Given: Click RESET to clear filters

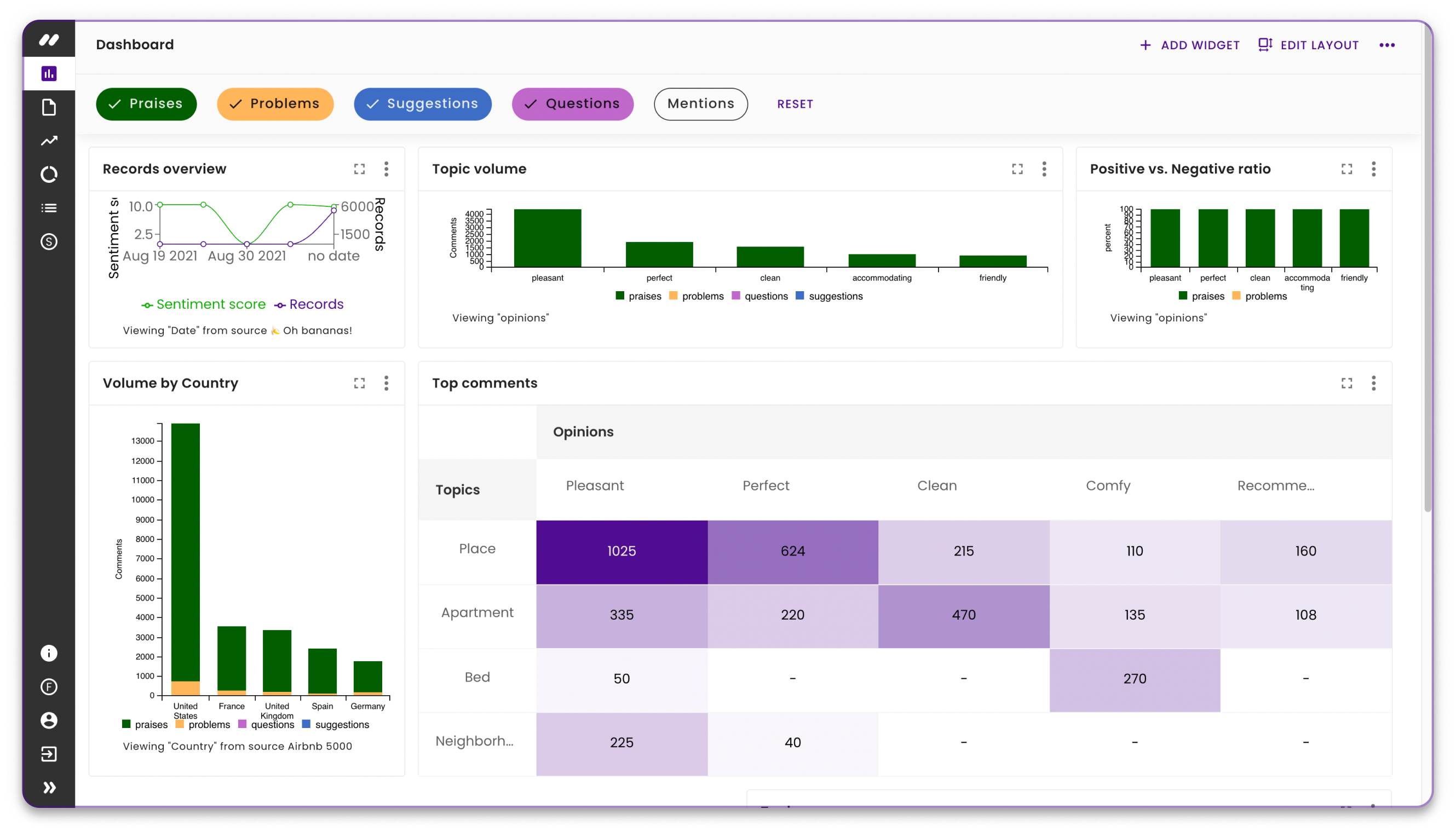Looking at the screenshot, I should 795,104.
